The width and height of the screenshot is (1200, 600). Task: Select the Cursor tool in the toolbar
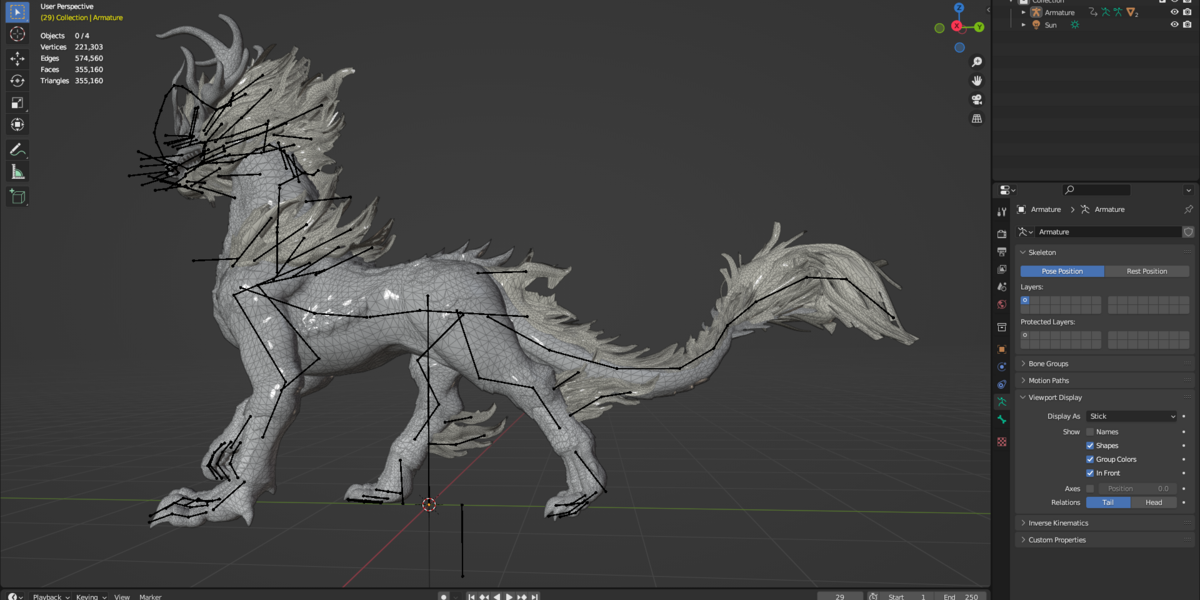coord(17,34)
